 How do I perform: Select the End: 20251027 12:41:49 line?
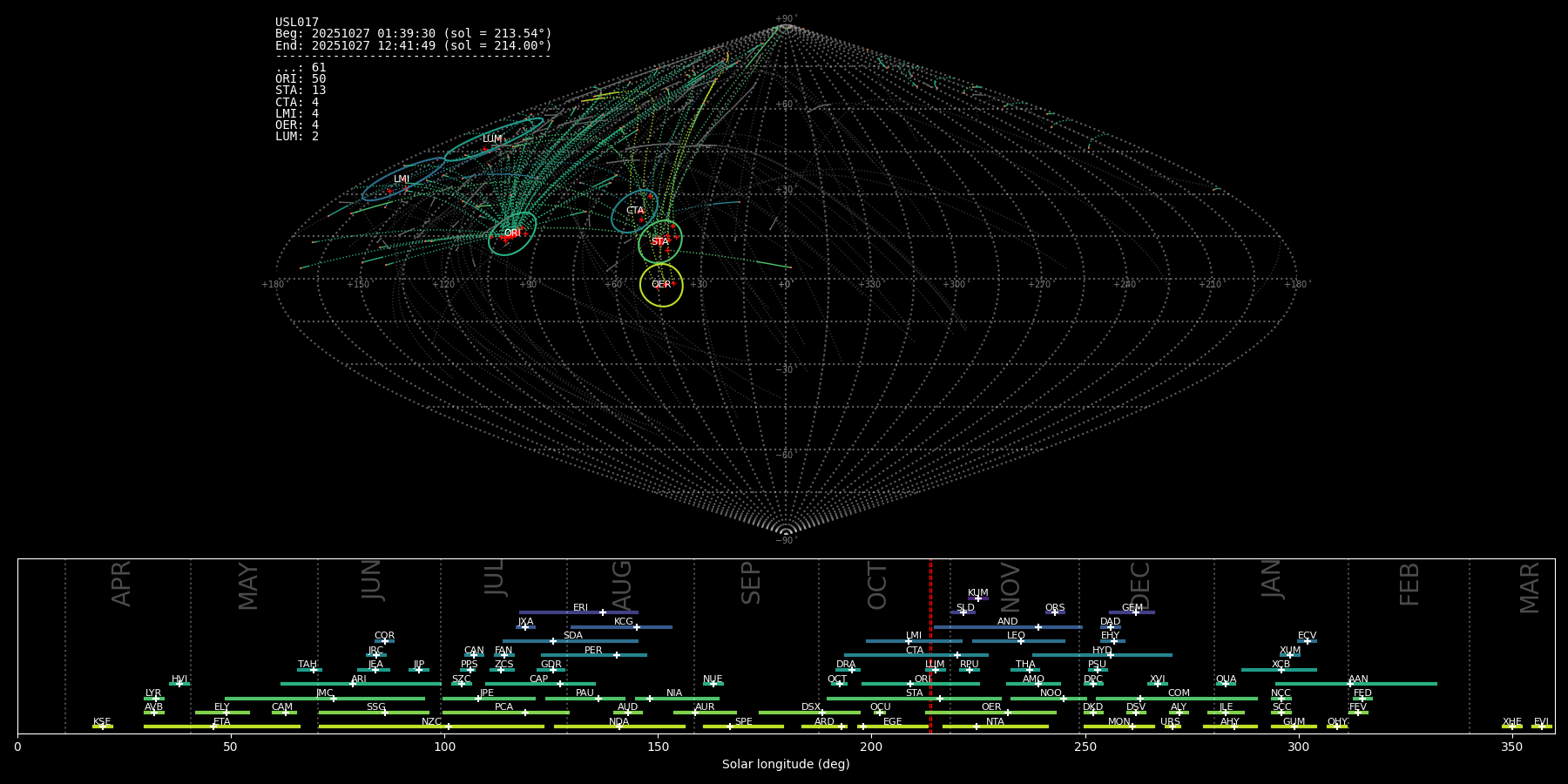pos(414,45)
